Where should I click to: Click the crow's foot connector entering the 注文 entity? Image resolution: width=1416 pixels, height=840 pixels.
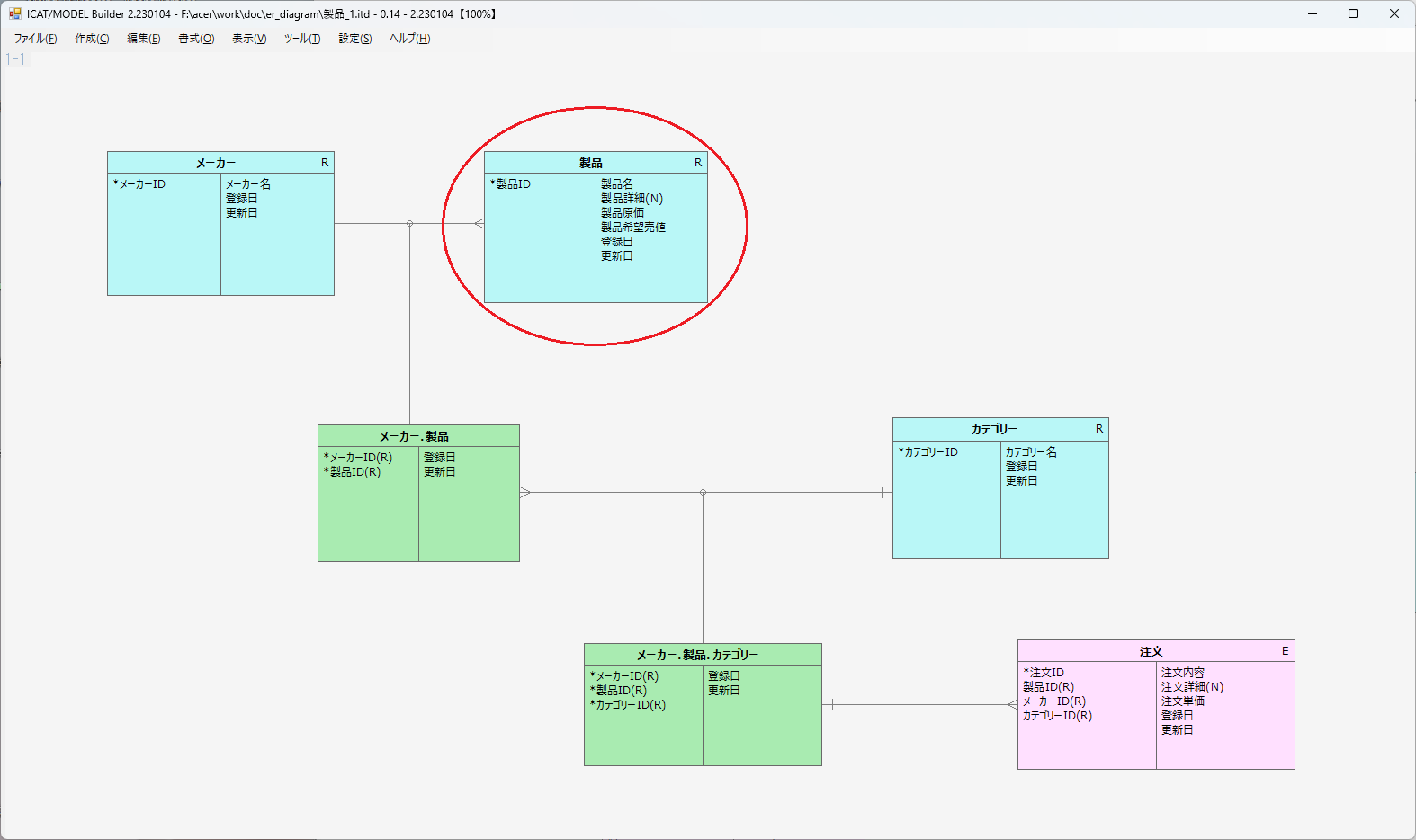pyautogui.click(x=1012, y=704)
